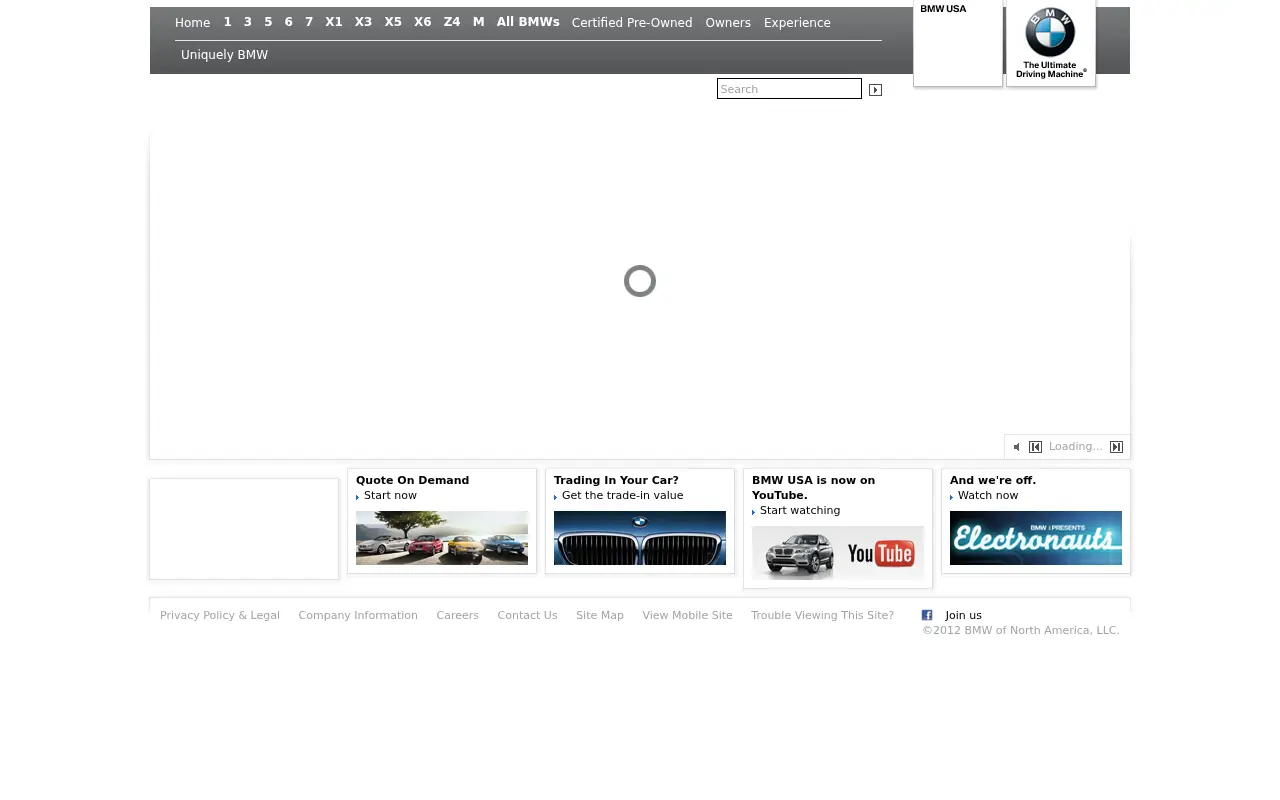Go to Certified Pre-Owned section
Image resolution: width=1280 pixels, height=800 pixels.
(x=632, y=23)
